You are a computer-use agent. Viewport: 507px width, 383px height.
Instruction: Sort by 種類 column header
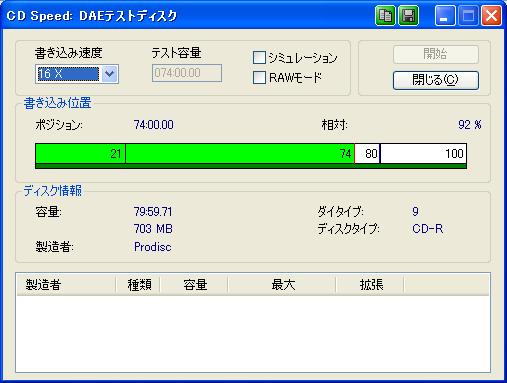tap(138, 285)
